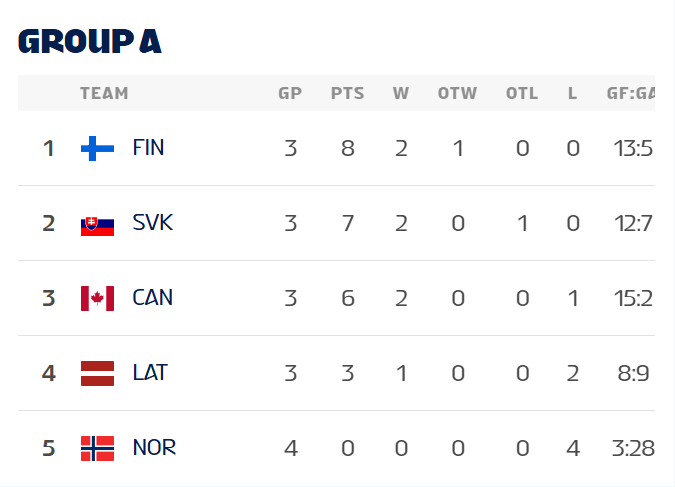Viewport: 675px width, 487px height.
Task: Click the Norway flag icon
Action: [97, 448]
